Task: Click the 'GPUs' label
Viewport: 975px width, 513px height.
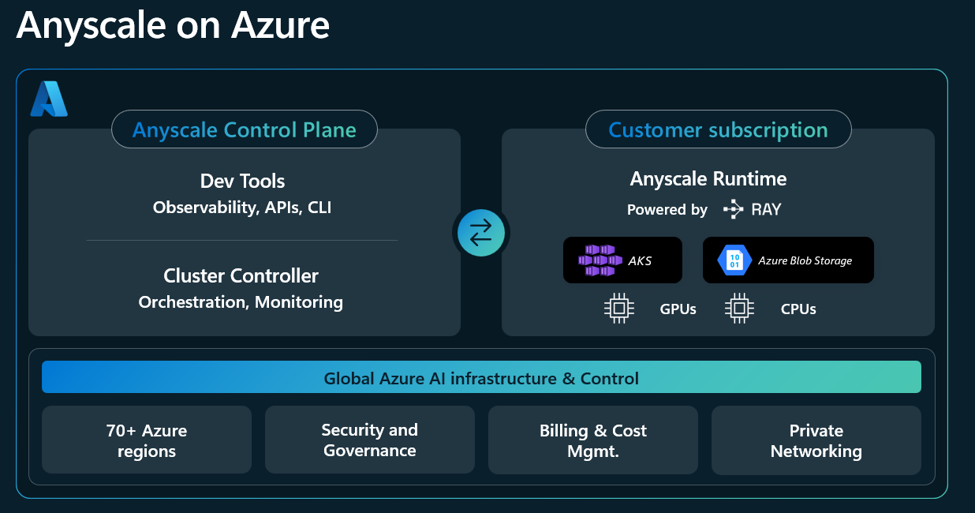Action: 678,309
